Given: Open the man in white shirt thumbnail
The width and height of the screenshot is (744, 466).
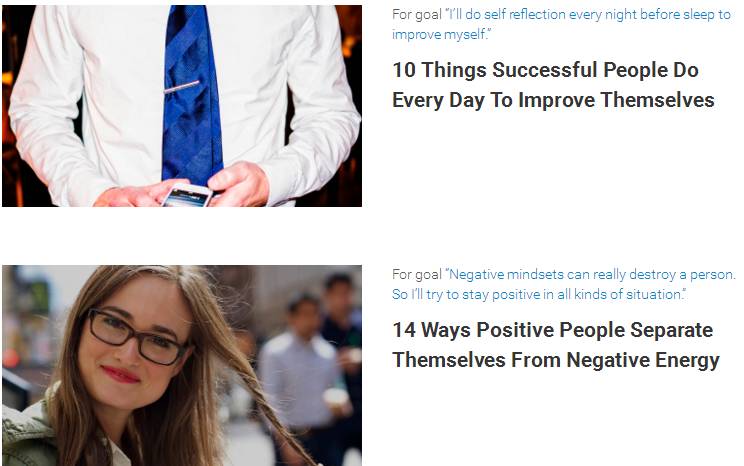Looking at the screenshot, I should click(182, 106).
